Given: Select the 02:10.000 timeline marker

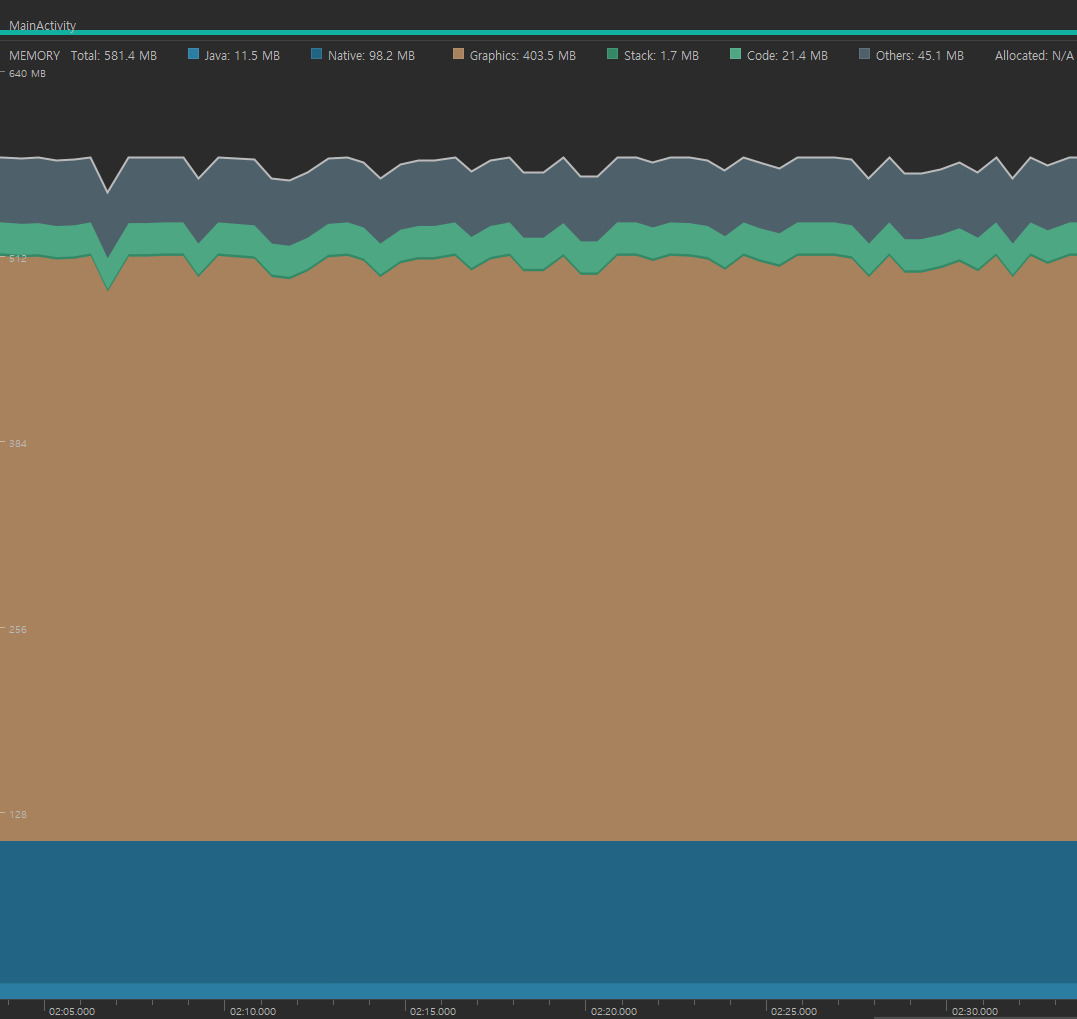Looking at the screenshot, I should (x=253, y=1011).
